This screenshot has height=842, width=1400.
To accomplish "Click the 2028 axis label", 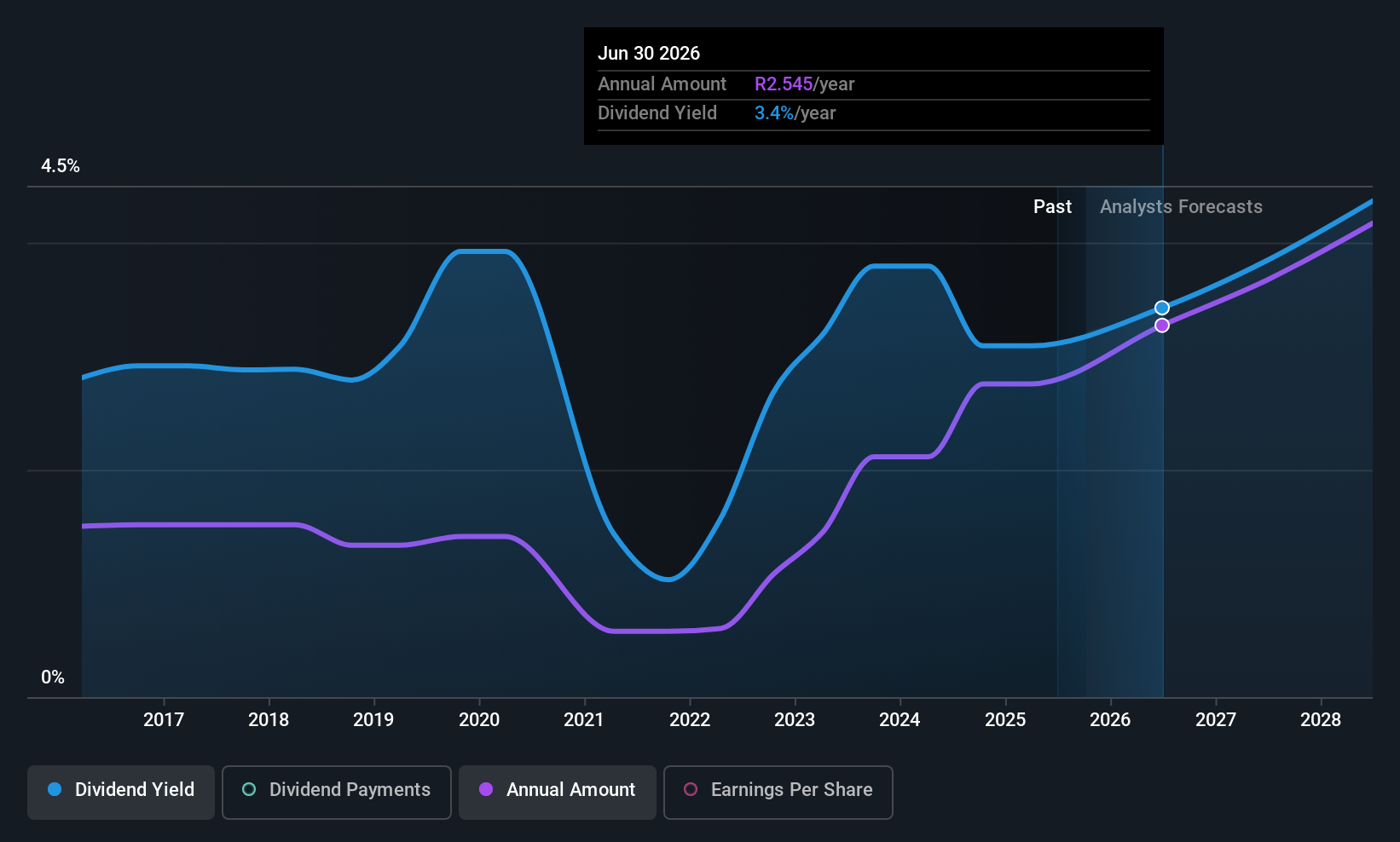I will 1321,720.
